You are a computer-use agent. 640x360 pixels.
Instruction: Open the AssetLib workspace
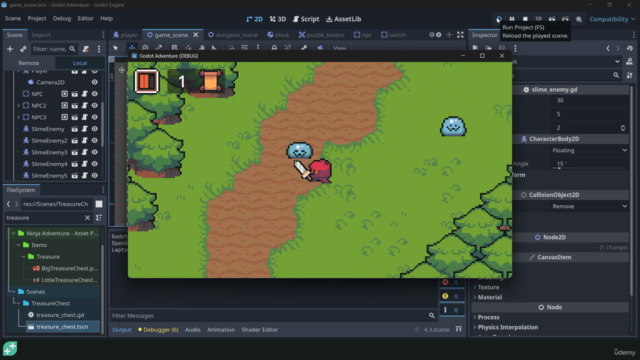point(343,19)
